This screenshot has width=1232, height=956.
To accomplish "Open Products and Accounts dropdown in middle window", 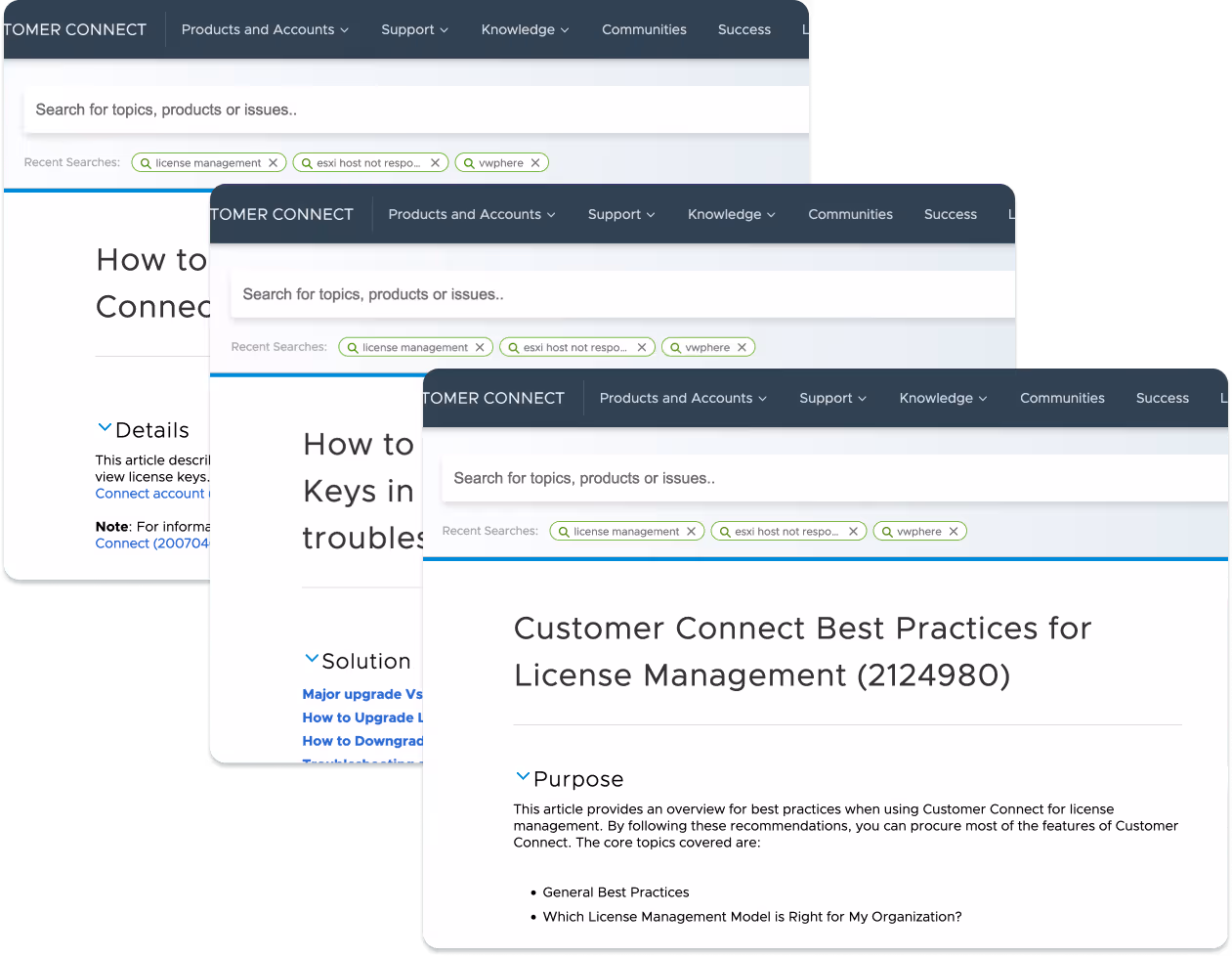I will point(472,214).
